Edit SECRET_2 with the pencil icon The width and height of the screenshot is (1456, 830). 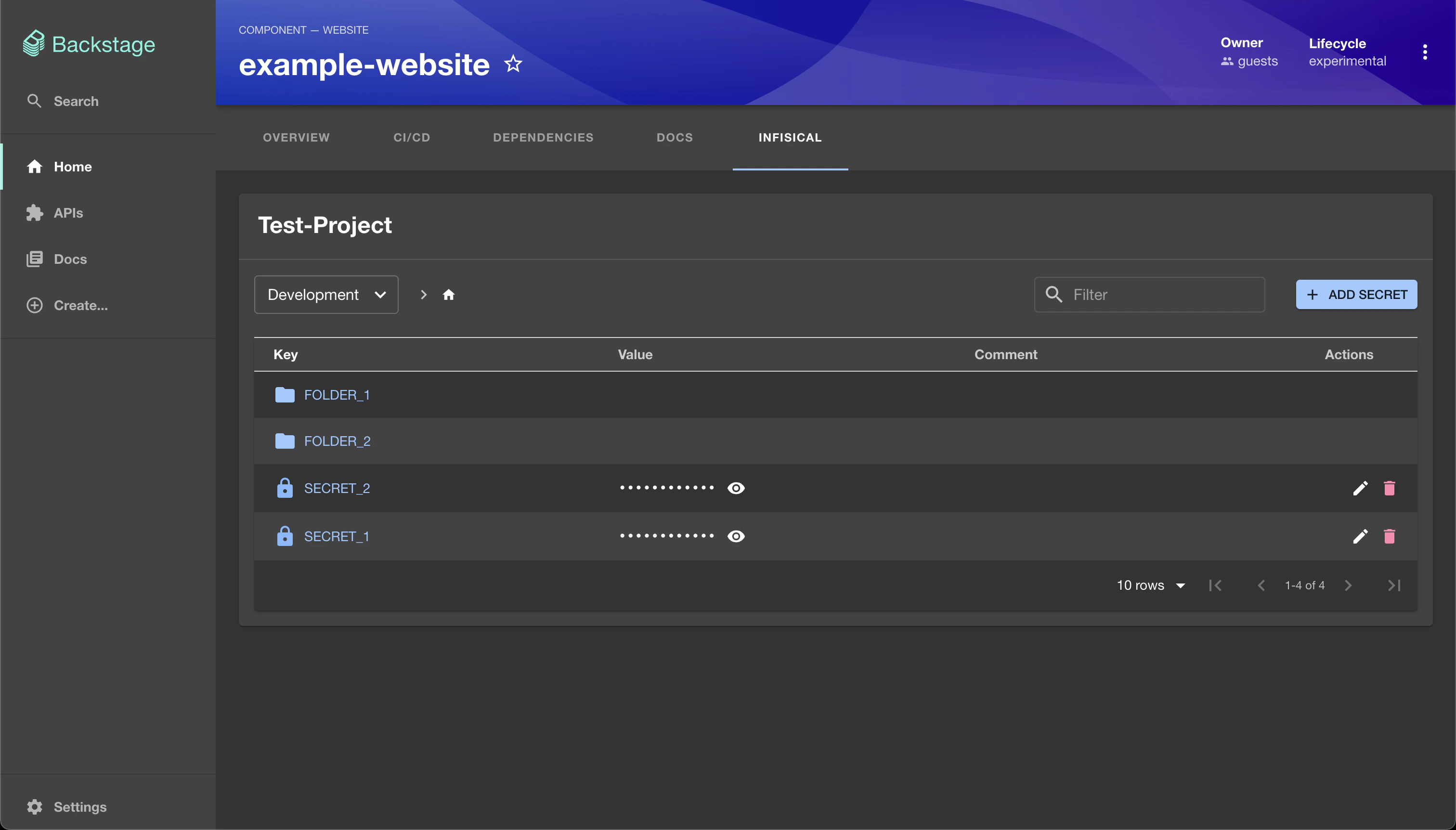[1360, 488]
